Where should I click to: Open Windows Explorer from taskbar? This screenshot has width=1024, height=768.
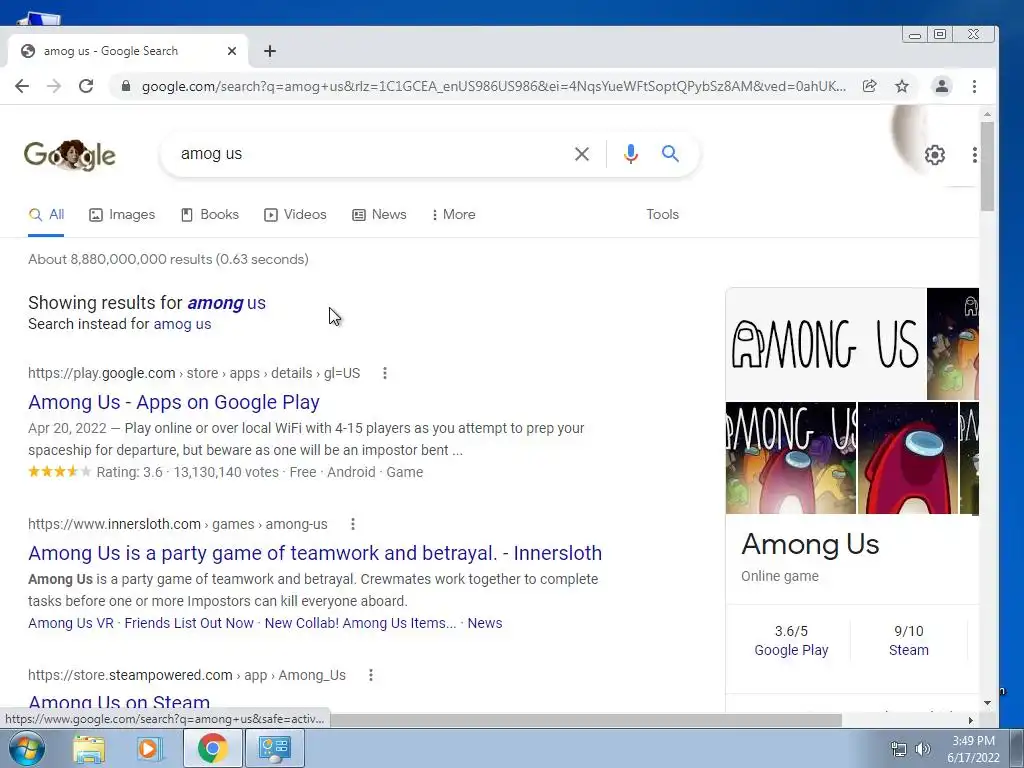point(89,749)
